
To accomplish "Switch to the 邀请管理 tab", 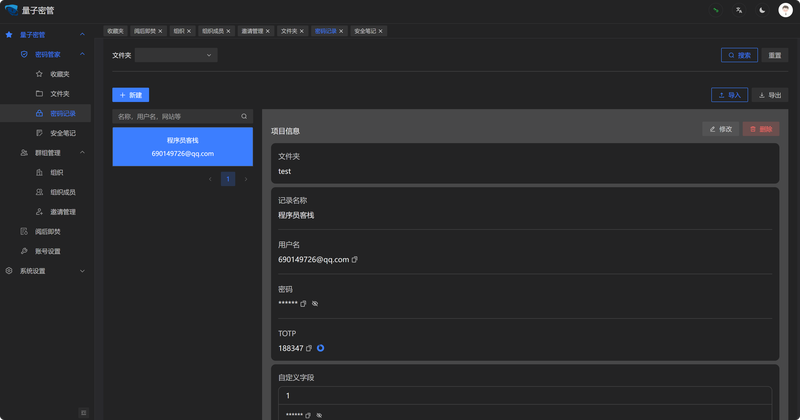I will pos(252,31).
